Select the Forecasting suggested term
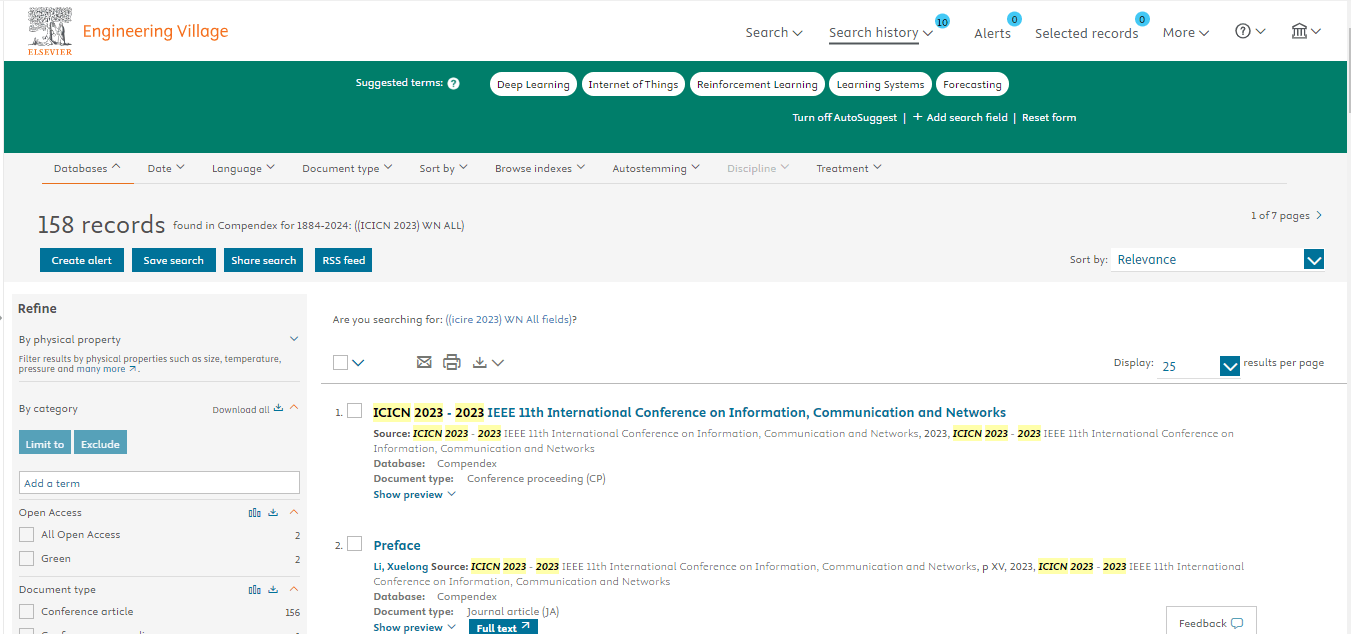 coord(972,84)
